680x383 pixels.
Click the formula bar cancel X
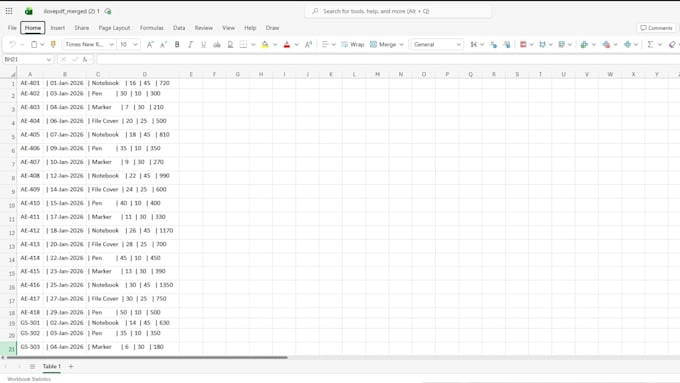coord(63,59)
